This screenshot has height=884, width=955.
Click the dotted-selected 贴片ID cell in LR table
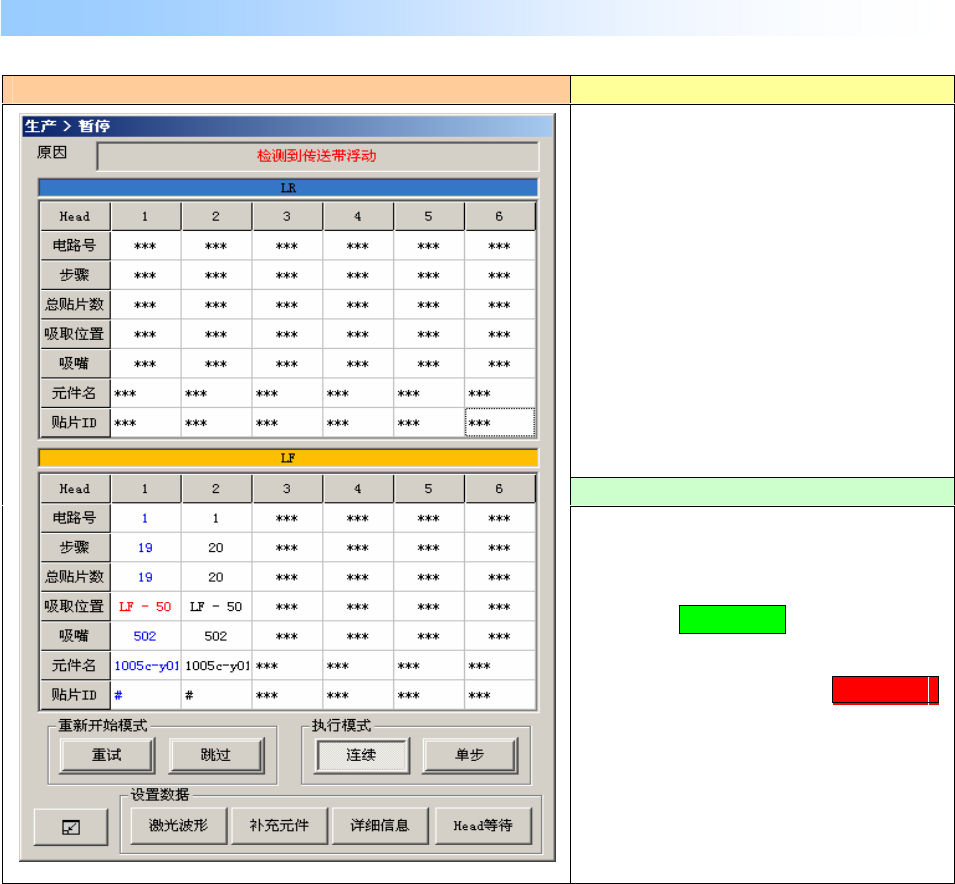(500, 422)
